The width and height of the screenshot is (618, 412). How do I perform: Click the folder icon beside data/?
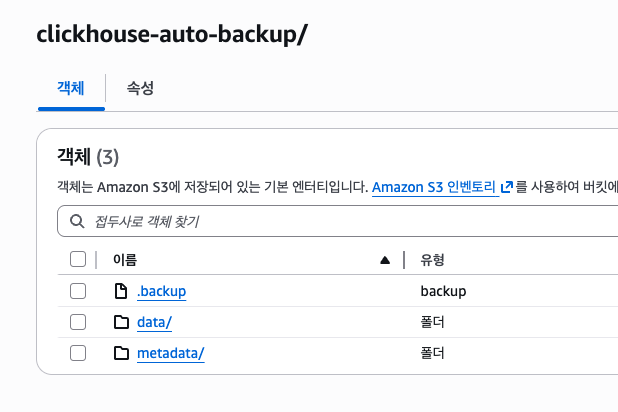pos(121,322)
